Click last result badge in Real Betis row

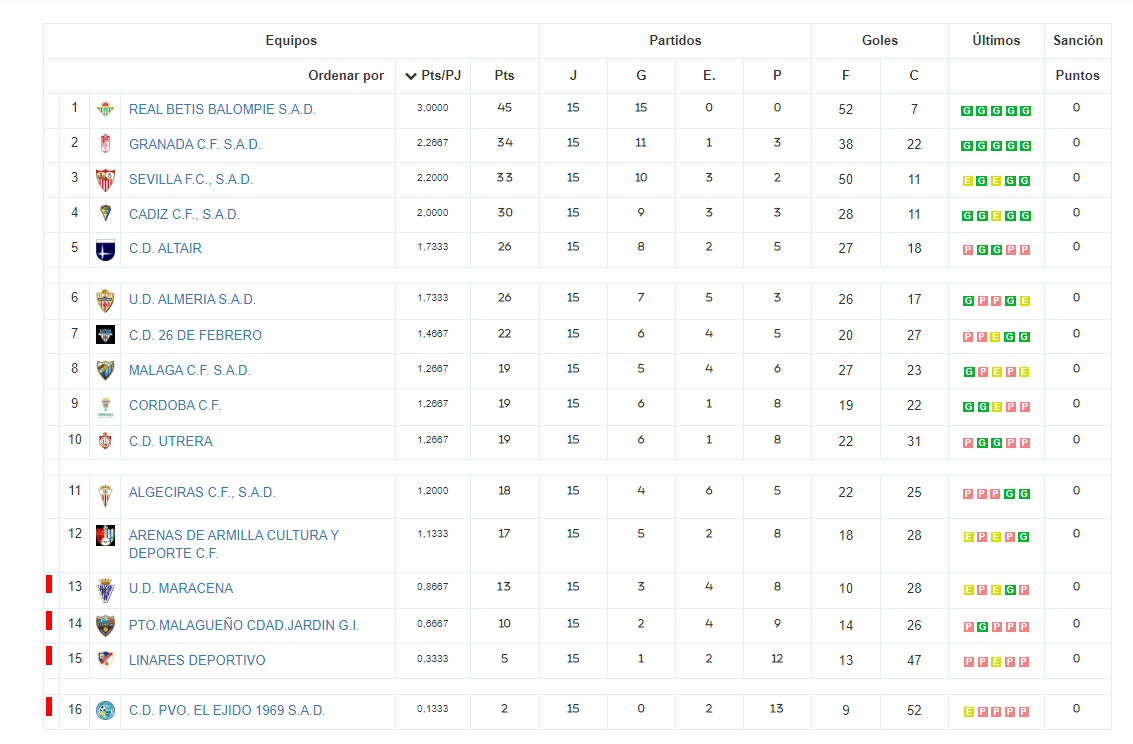click(x=1025, y=111)
